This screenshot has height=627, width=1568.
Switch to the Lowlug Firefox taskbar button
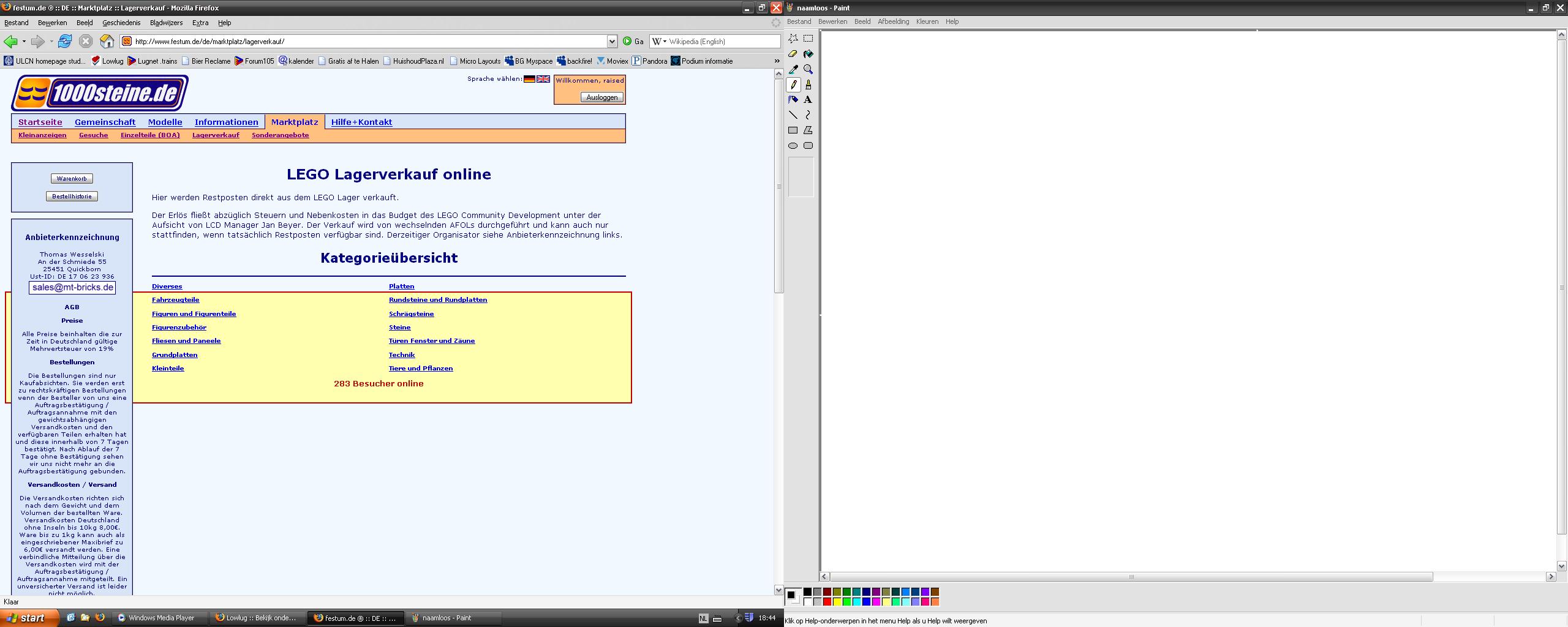pos(257,618)
